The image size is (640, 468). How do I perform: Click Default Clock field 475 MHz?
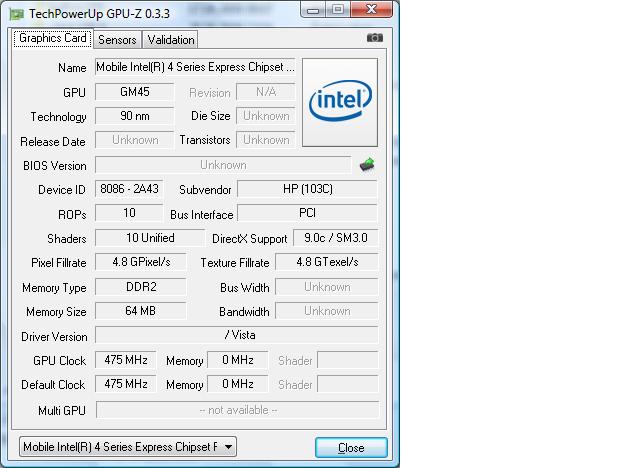(126, 384)
